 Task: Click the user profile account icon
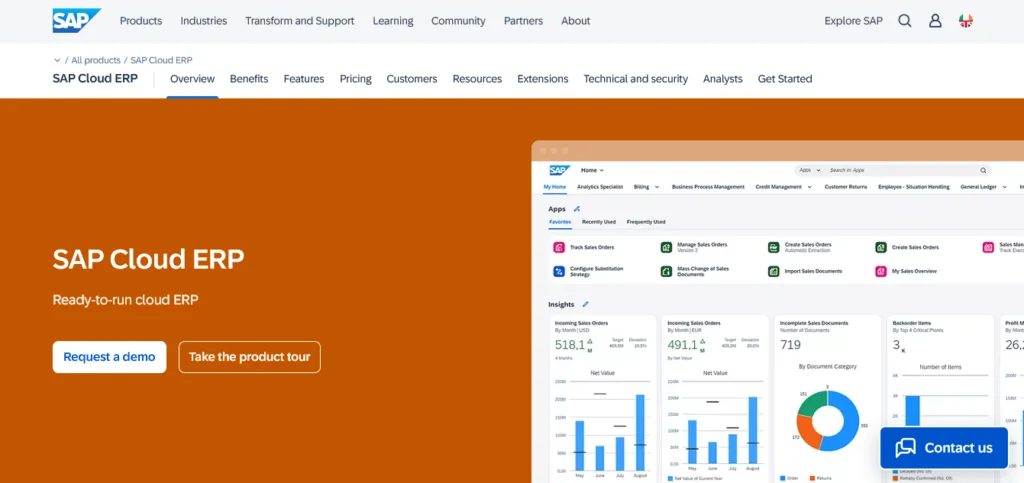[x=935, y=21]
